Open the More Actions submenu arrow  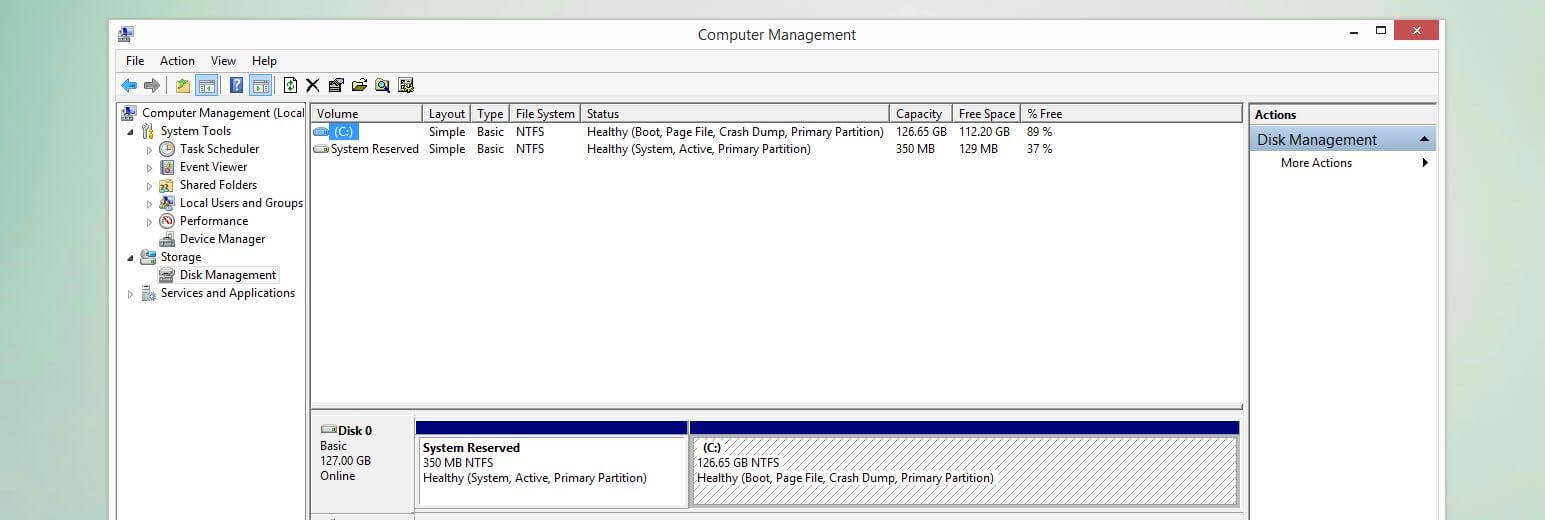pyautogui.click(x=1425, y=163)
